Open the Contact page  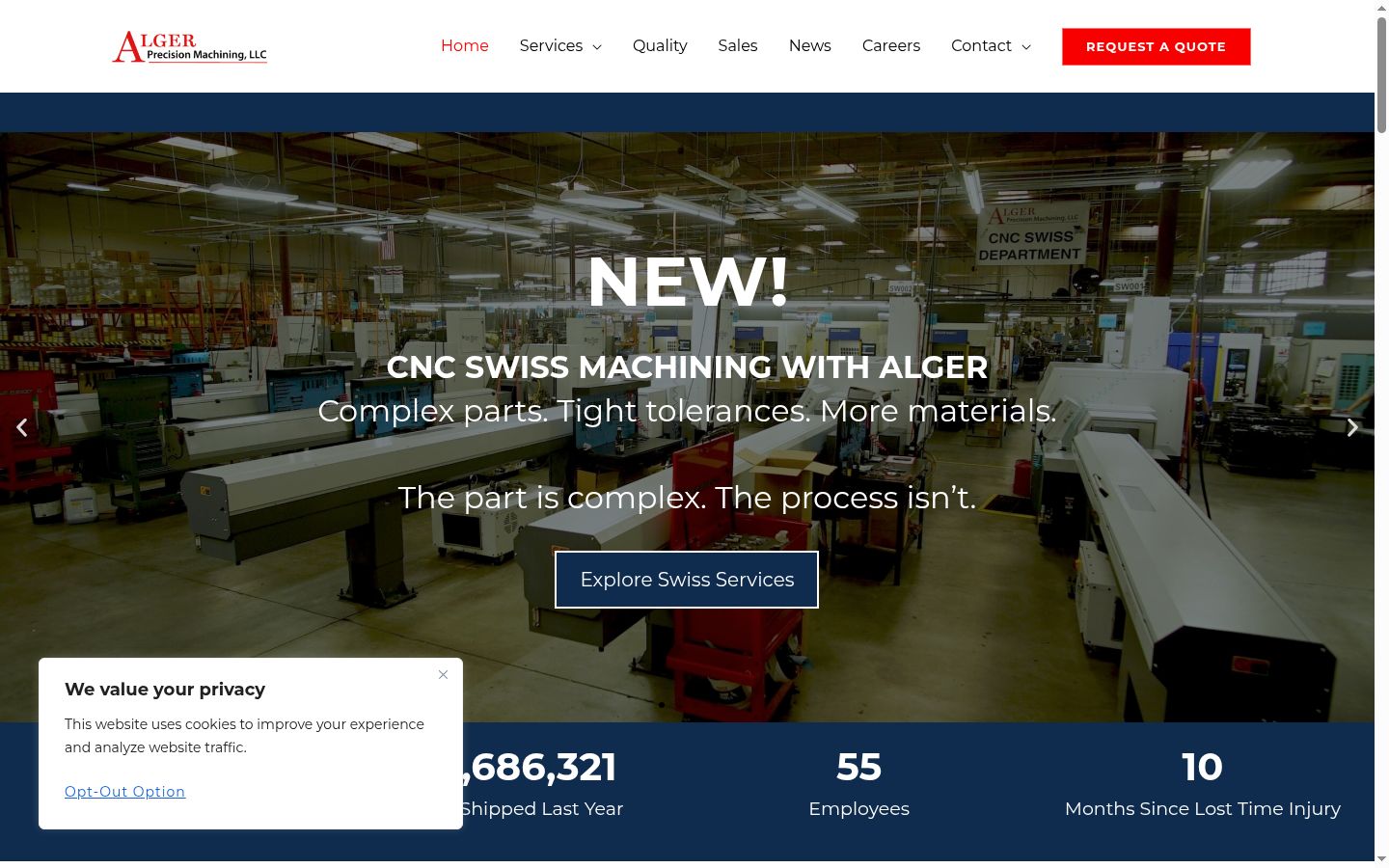pos(981,45)
